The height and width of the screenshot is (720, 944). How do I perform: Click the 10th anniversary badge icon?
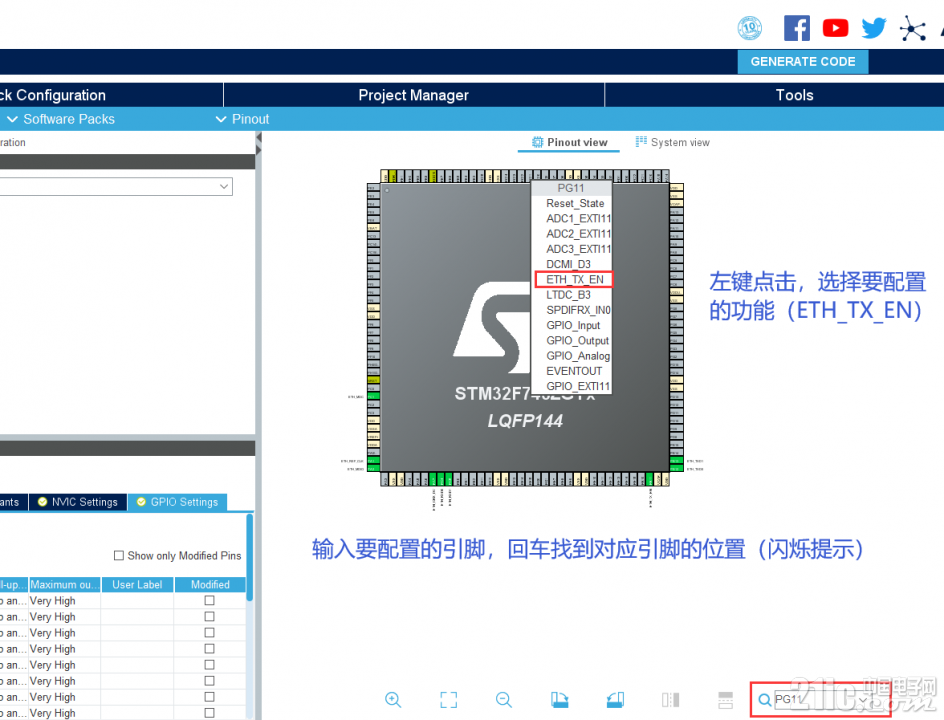[x=750, y=28]
